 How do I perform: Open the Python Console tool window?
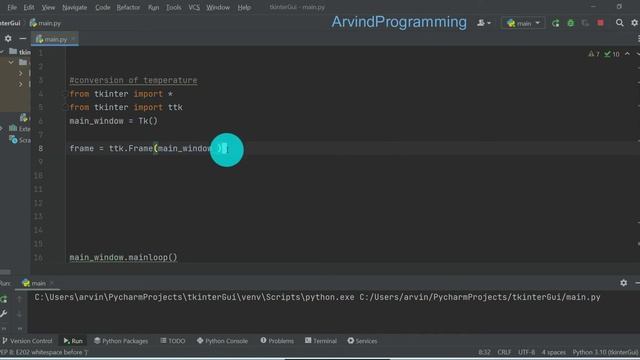(x=222, y=341)
